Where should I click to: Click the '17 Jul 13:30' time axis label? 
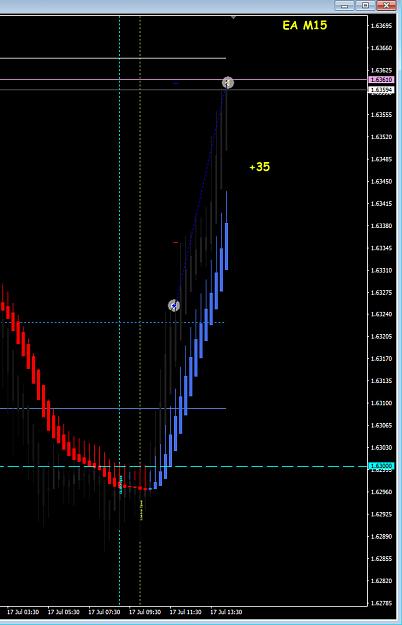(226, 612)
